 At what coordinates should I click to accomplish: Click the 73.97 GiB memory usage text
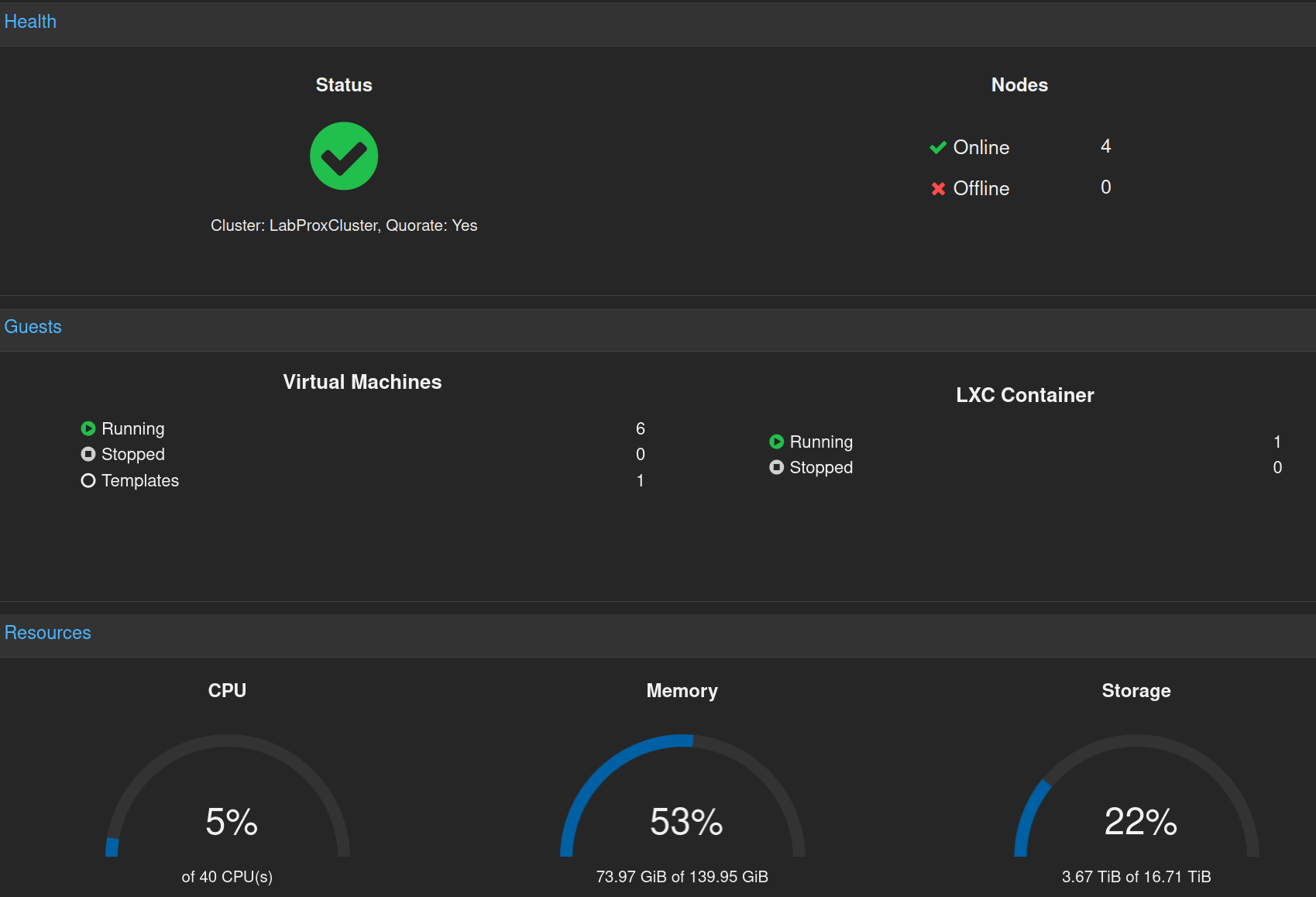682,877
